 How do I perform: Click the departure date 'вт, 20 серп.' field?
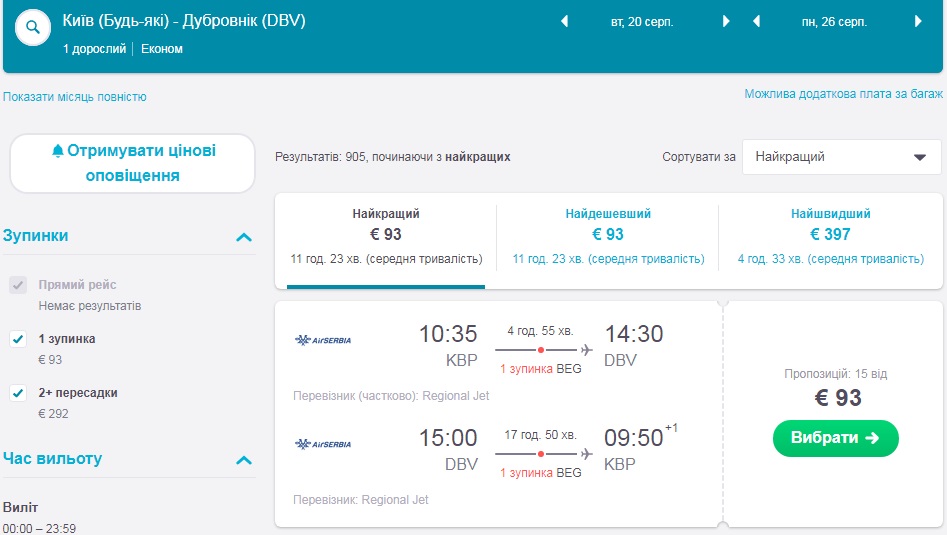click(x=645, y=21)
